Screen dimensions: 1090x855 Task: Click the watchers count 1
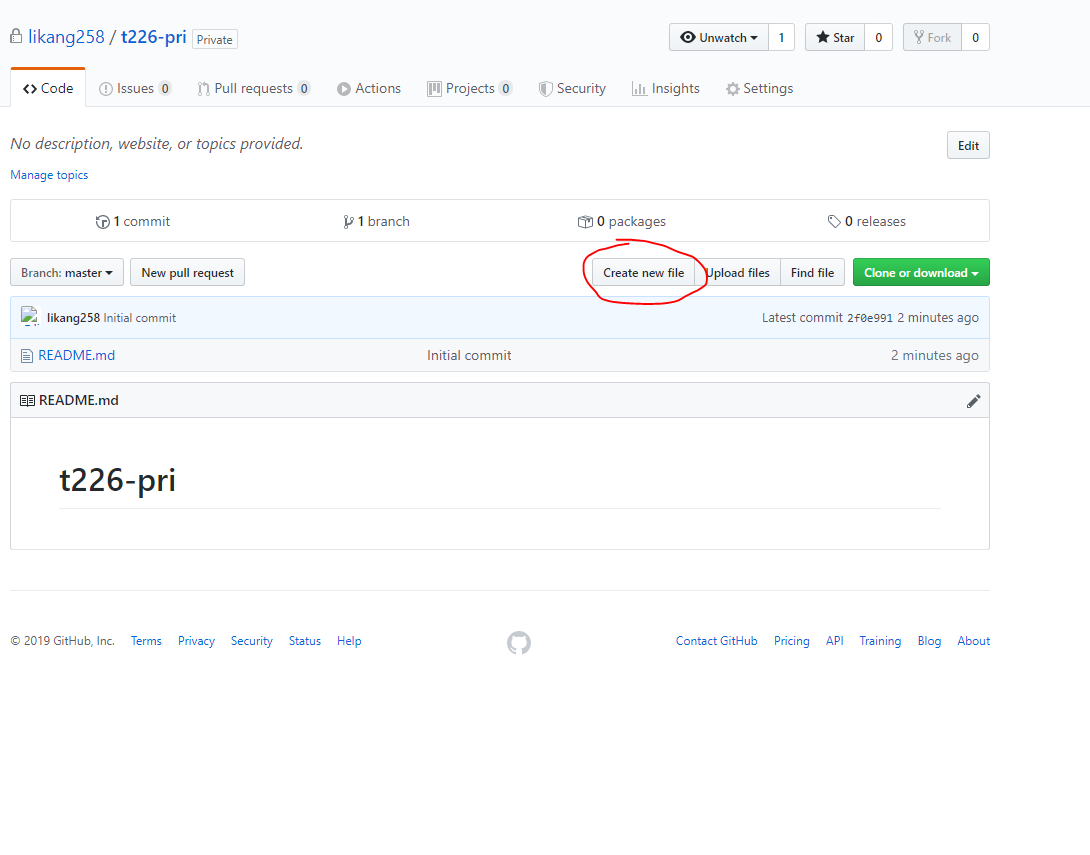pos(781,38)
